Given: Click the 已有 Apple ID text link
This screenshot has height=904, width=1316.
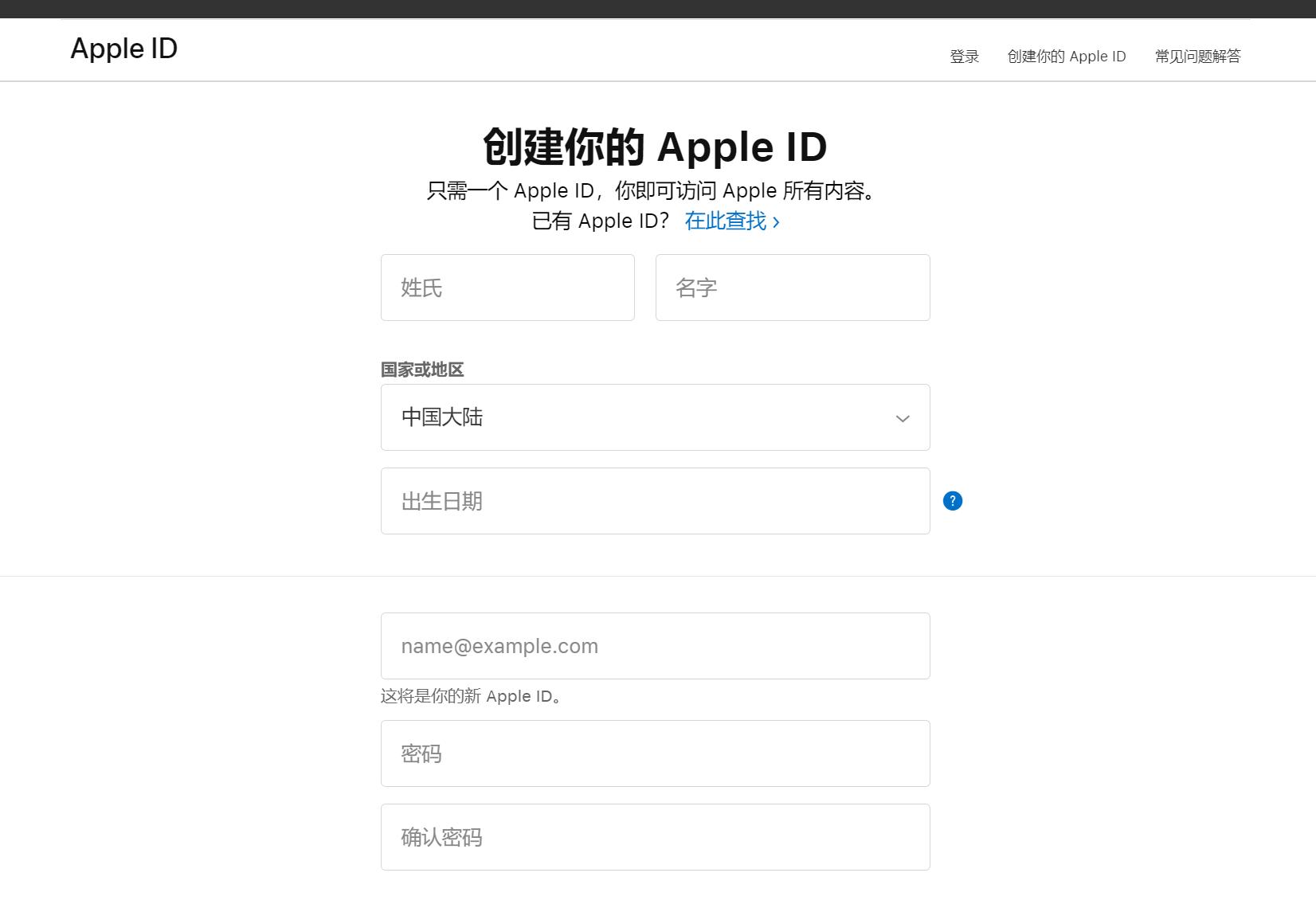Looking at the screenshot, I should (x=601, y=221).
